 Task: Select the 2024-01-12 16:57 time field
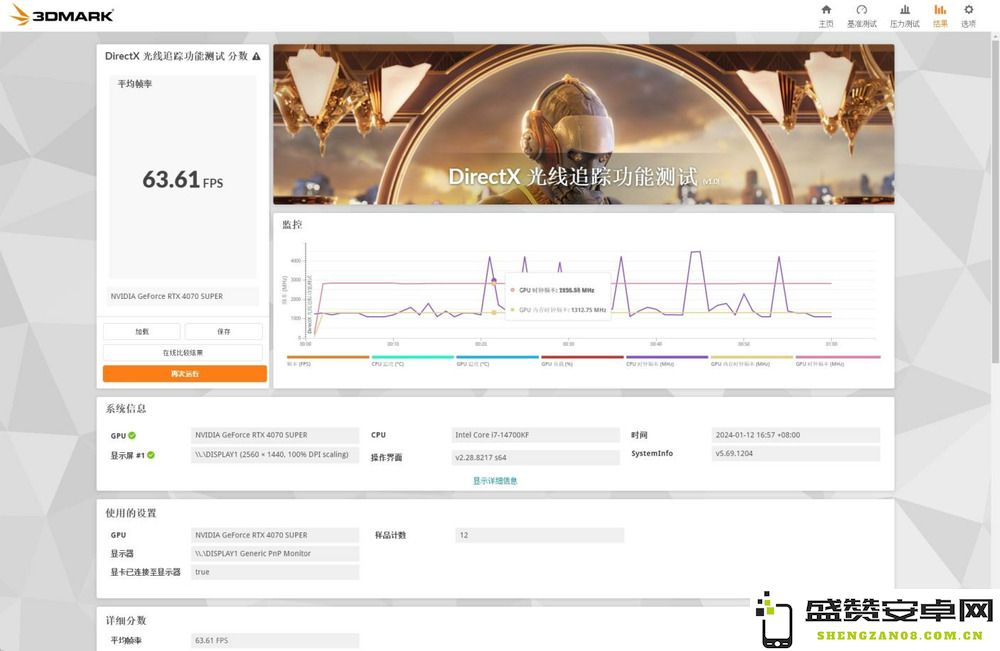coord(796,435)
